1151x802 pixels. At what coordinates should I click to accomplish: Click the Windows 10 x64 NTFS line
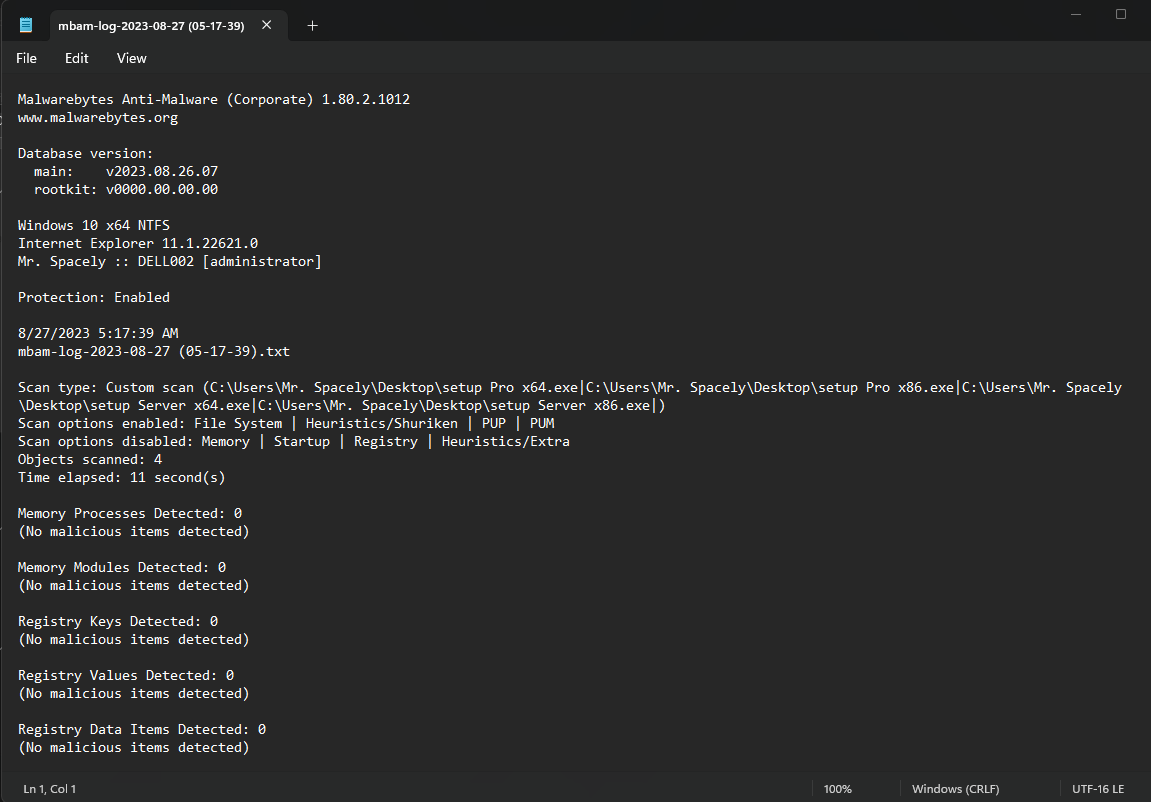(x=93, y=225)
